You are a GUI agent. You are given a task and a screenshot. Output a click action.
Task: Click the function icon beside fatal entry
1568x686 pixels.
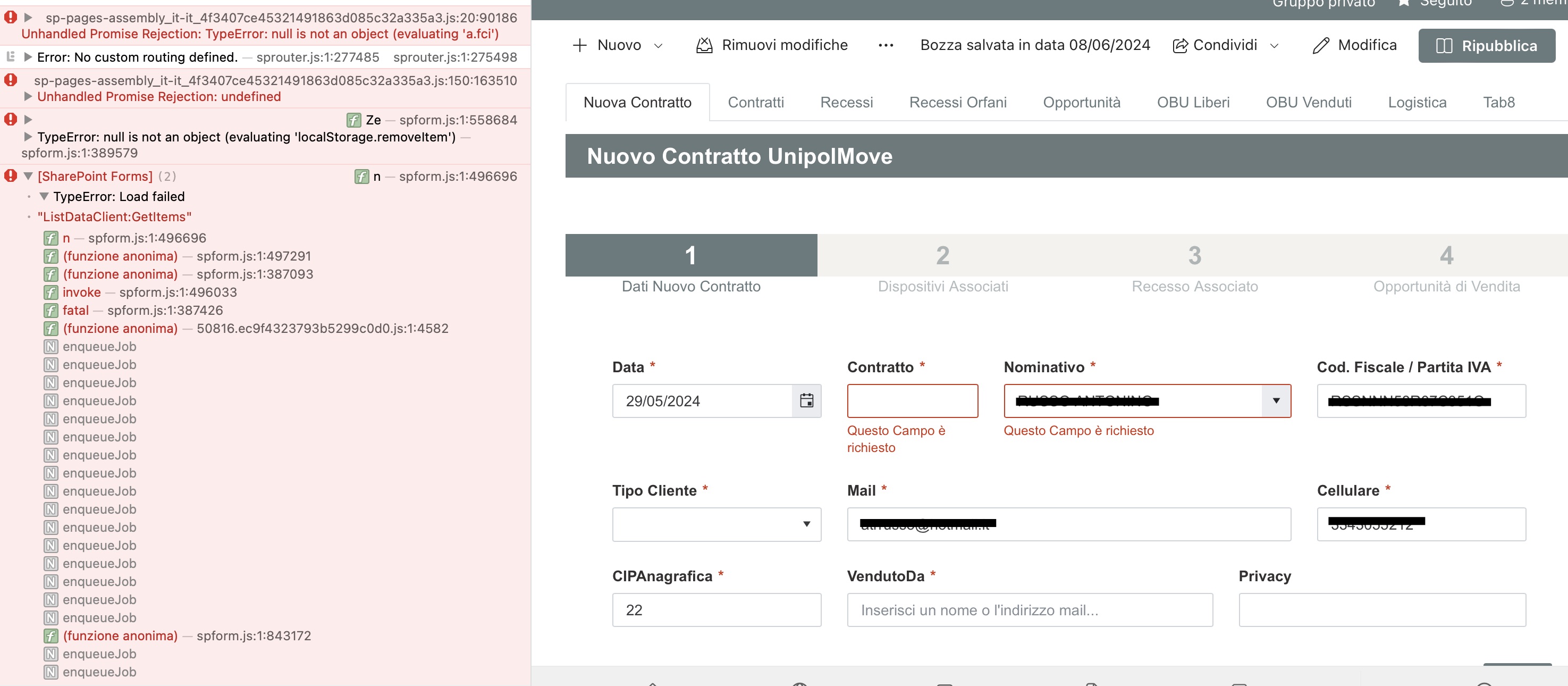pyautogui.click(x=51, y=311)
